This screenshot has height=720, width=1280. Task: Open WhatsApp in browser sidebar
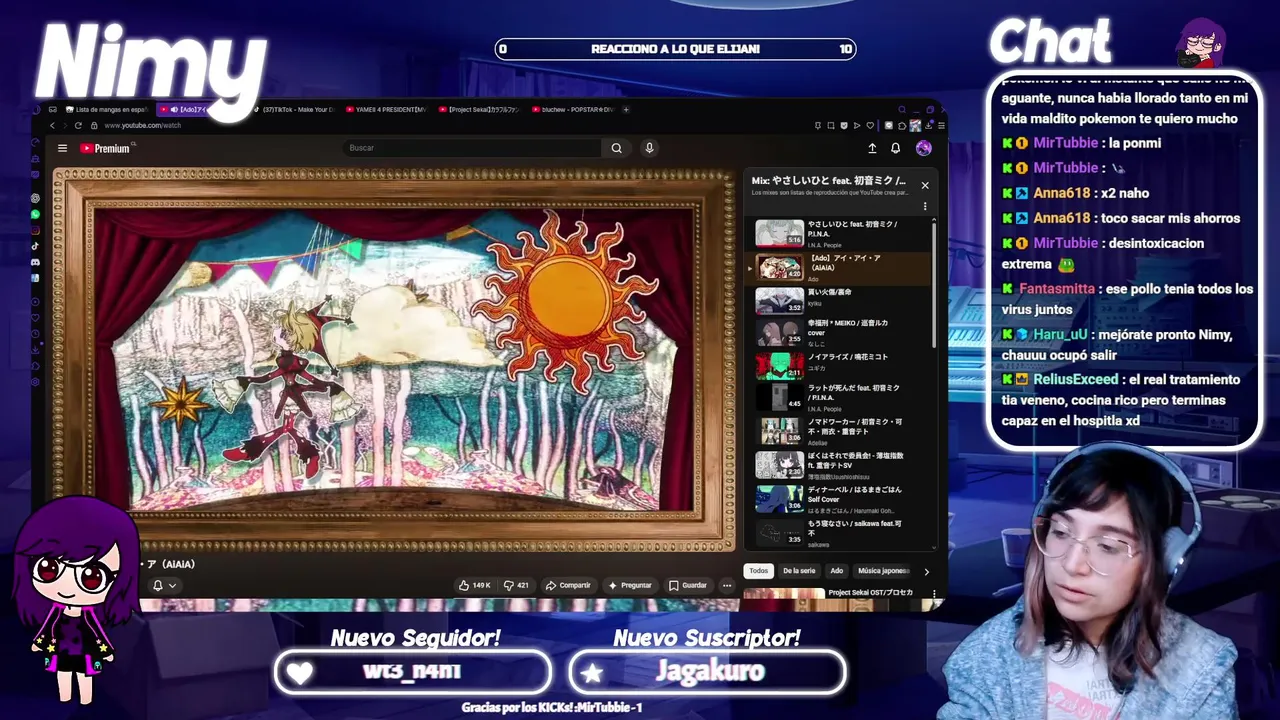pos(36,214)
